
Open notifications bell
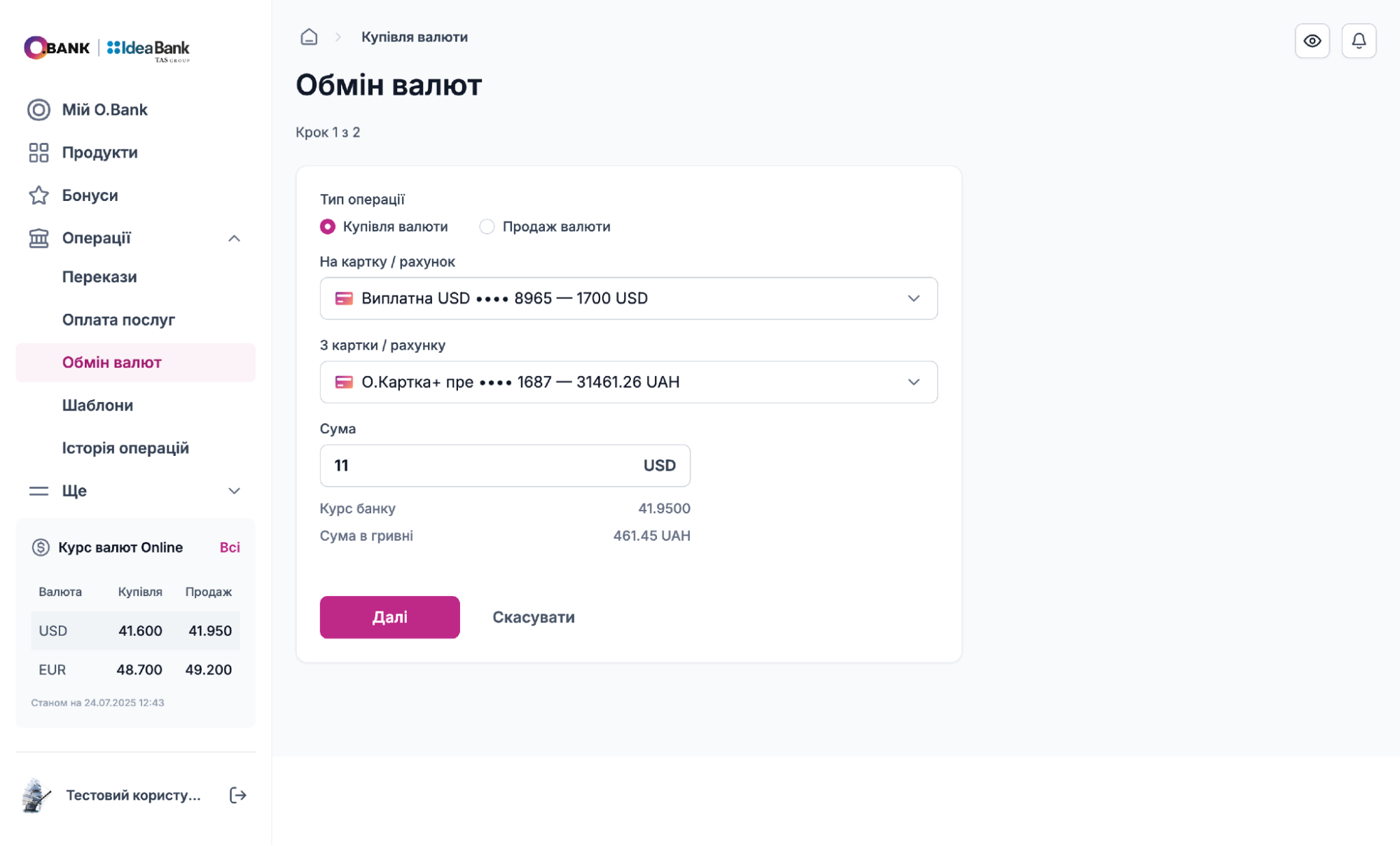tap(1359, 41)
